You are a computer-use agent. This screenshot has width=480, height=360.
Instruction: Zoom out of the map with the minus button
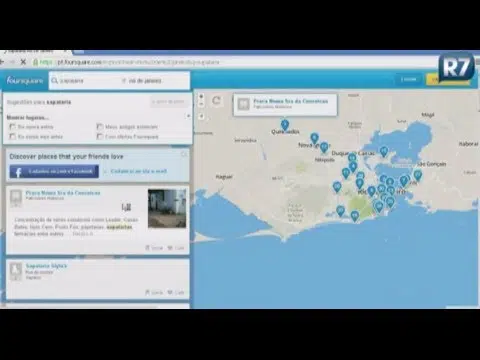click(x=201, y=104)
